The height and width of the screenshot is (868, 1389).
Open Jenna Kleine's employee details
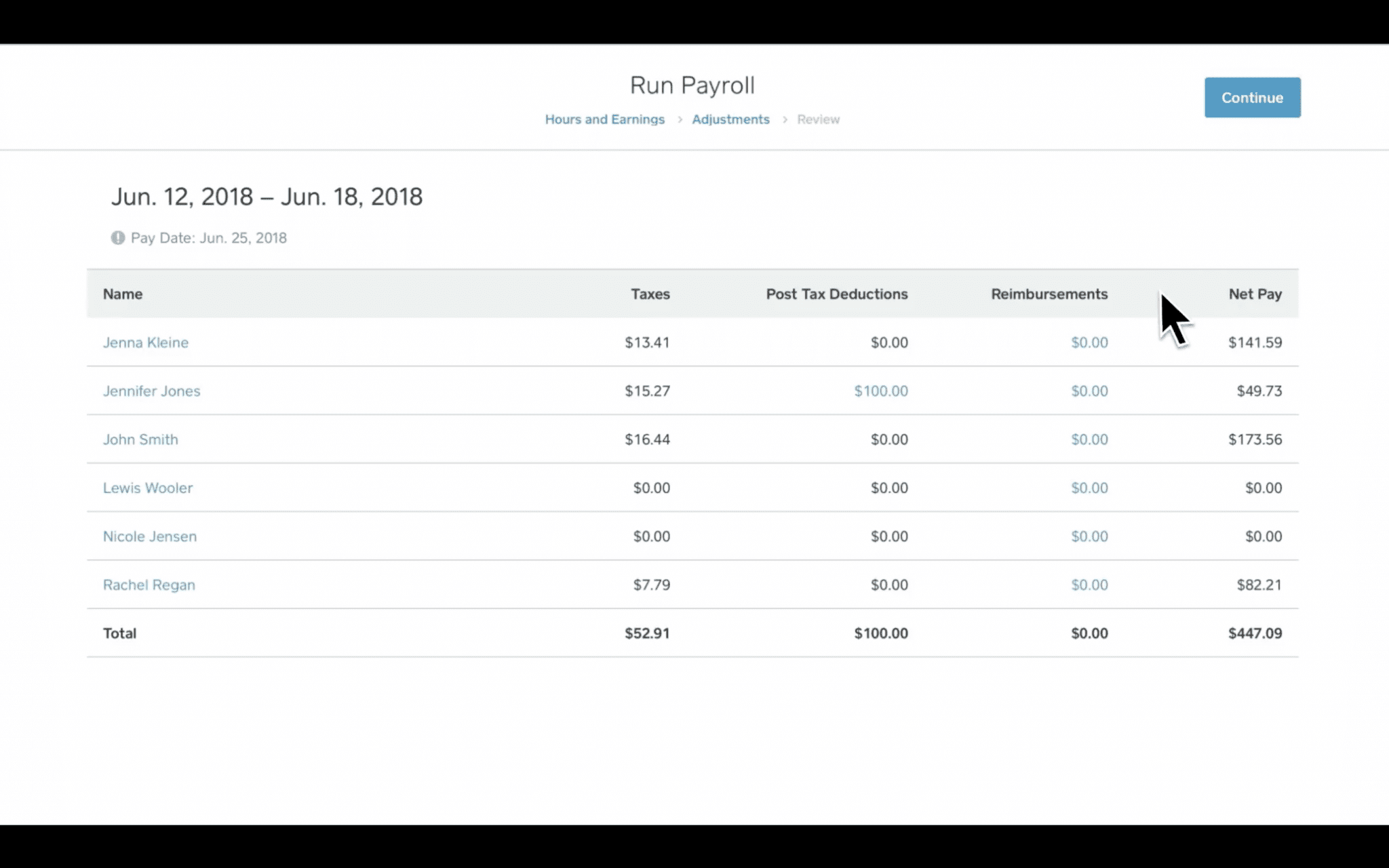click(146, 342)
